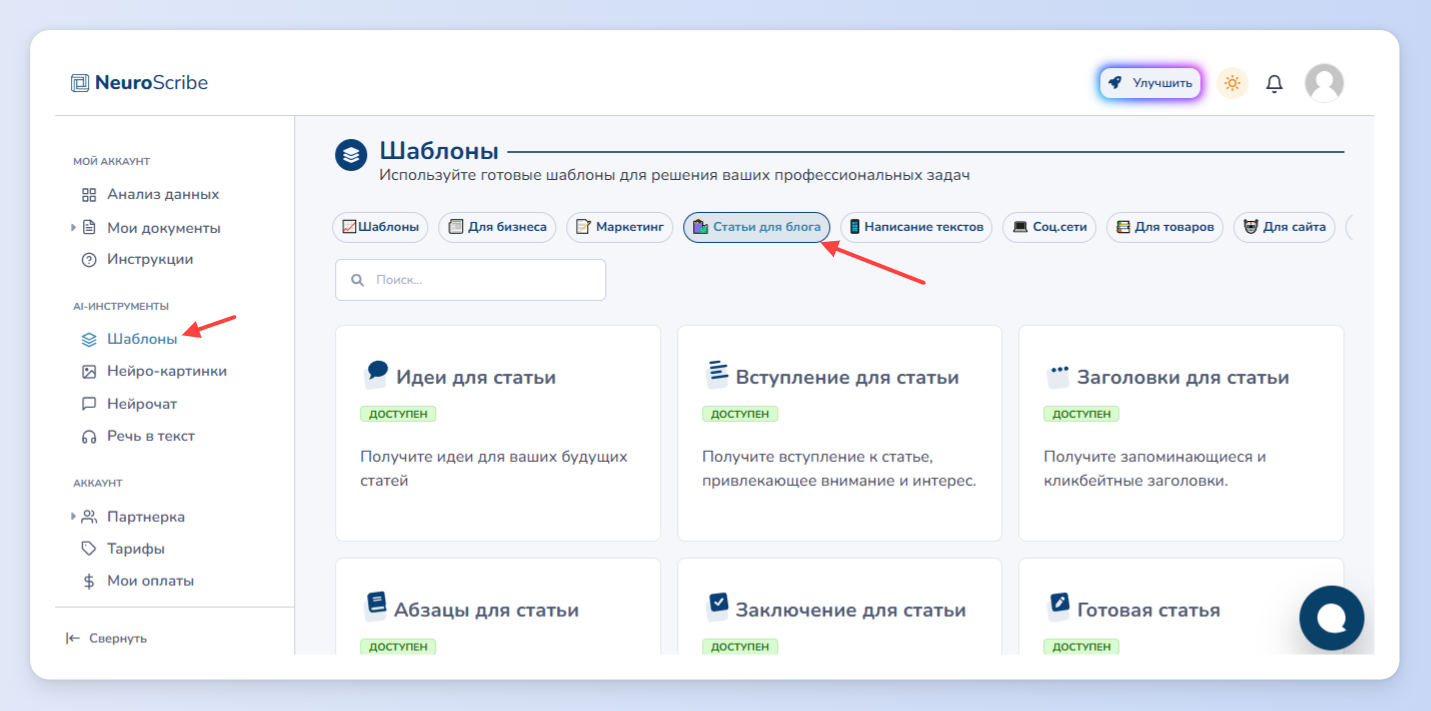Open the user avatar profile menu
Viewport: 1431px width, 711px height.
tap(1324, 83)
